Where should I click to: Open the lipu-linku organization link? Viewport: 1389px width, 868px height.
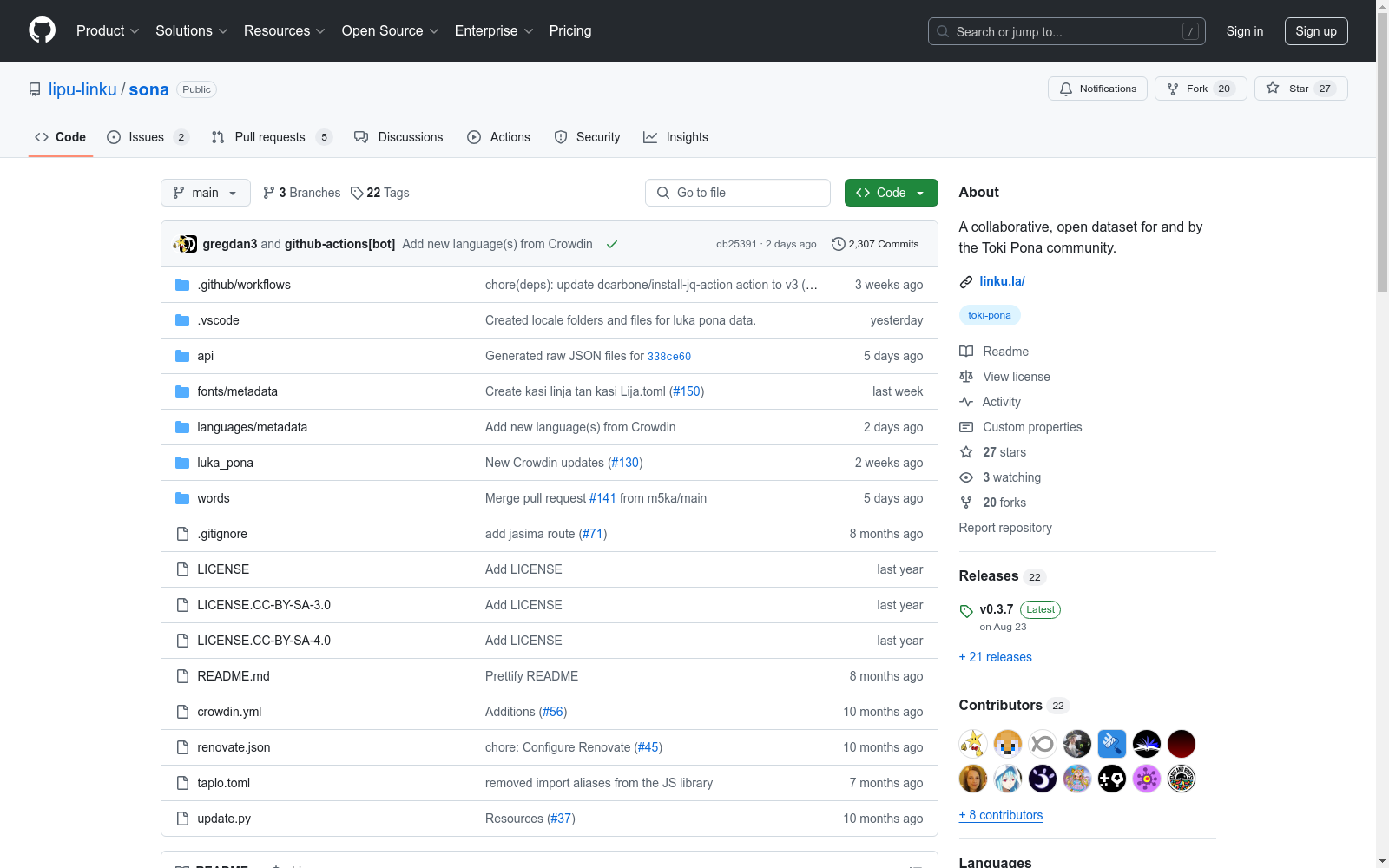82,89
